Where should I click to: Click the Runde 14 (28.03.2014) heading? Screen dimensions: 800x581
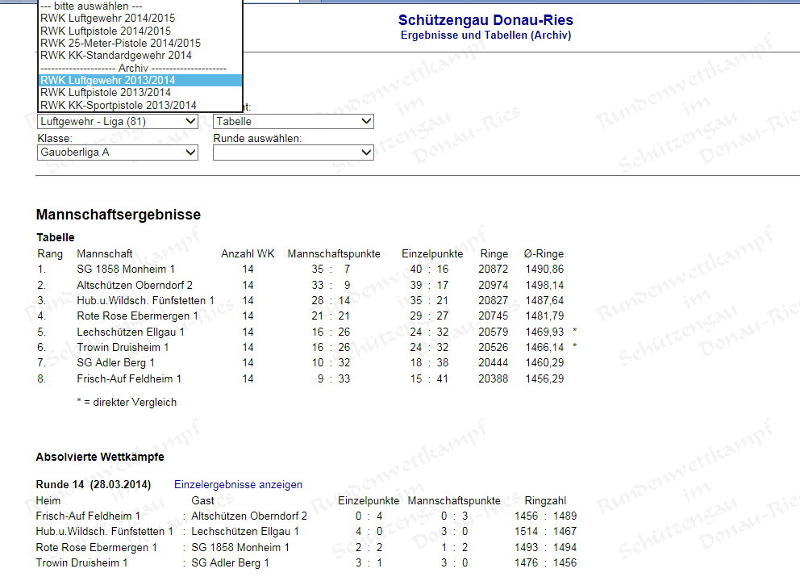click(x=93, y=485)
